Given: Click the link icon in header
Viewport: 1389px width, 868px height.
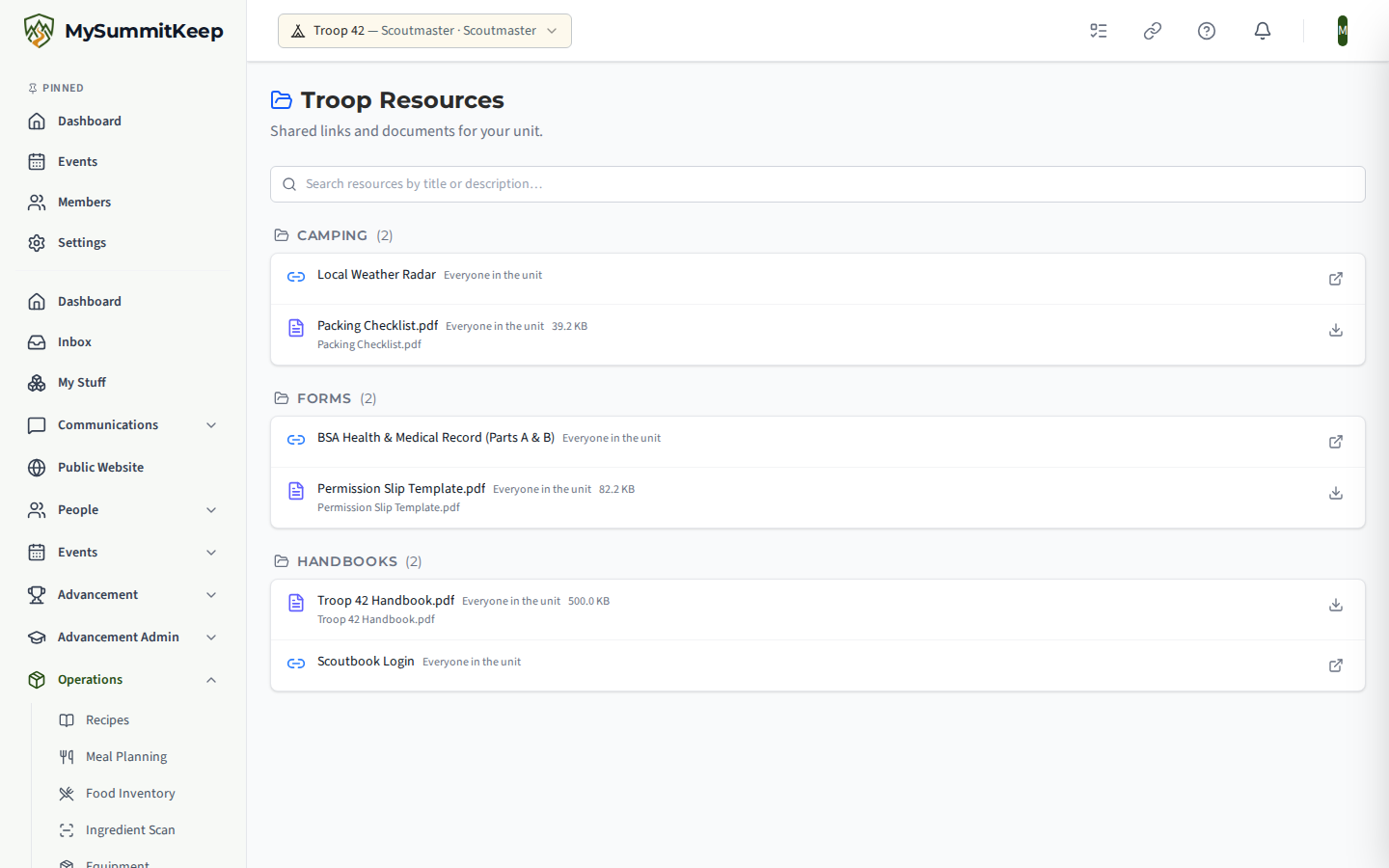Looking at the screenshot, I should [1153, 31].
